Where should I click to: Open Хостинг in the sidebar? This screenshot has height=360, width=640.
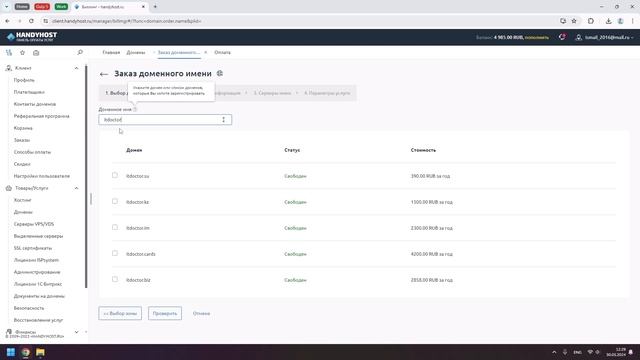[x=22, y=200]
